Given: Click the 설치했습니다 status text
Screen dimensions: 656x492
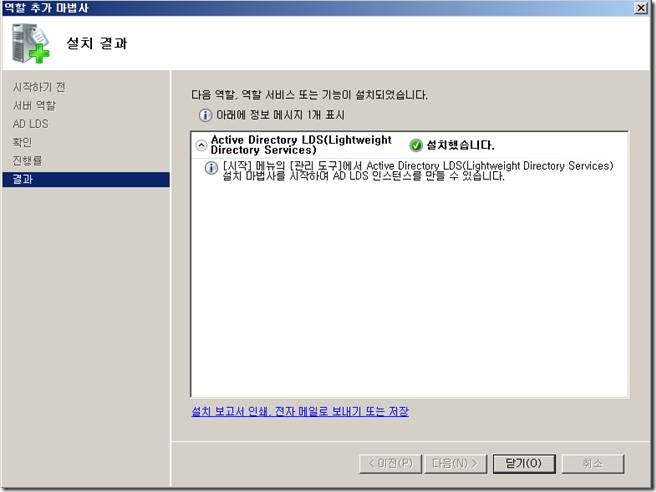Looking at the screenshot, I should click(460, 145).
